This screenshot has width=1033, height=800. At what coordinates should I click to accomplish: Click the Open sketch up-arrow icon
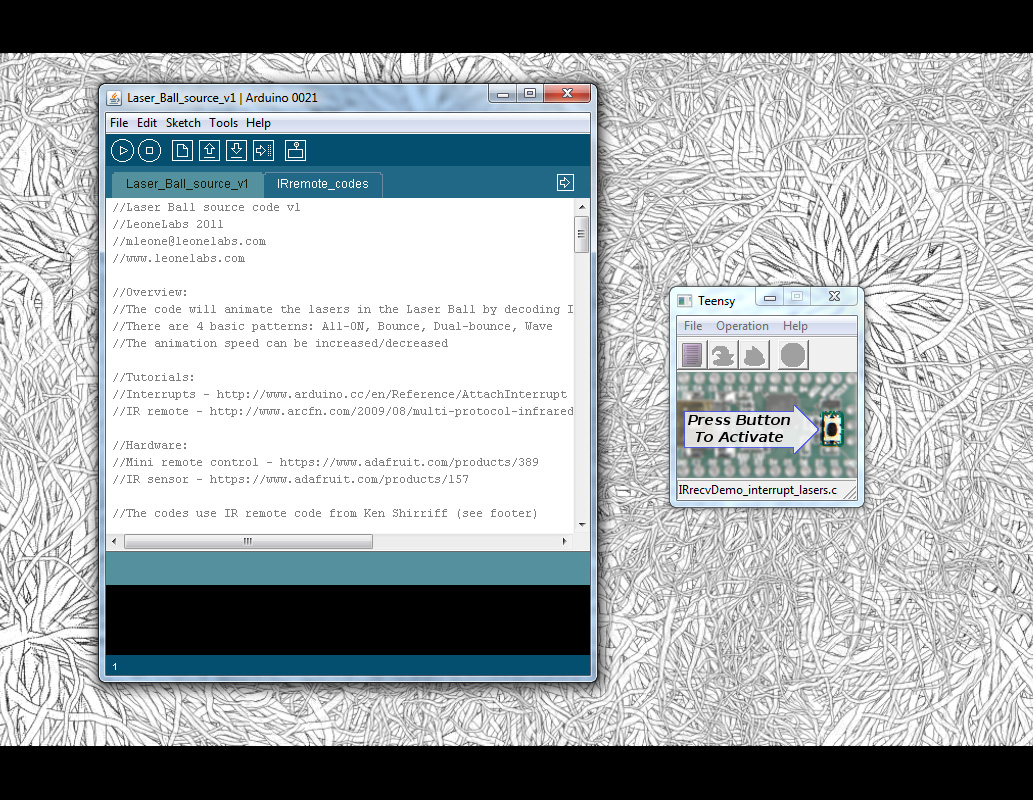pyautogui.click(x=209, y=151)
